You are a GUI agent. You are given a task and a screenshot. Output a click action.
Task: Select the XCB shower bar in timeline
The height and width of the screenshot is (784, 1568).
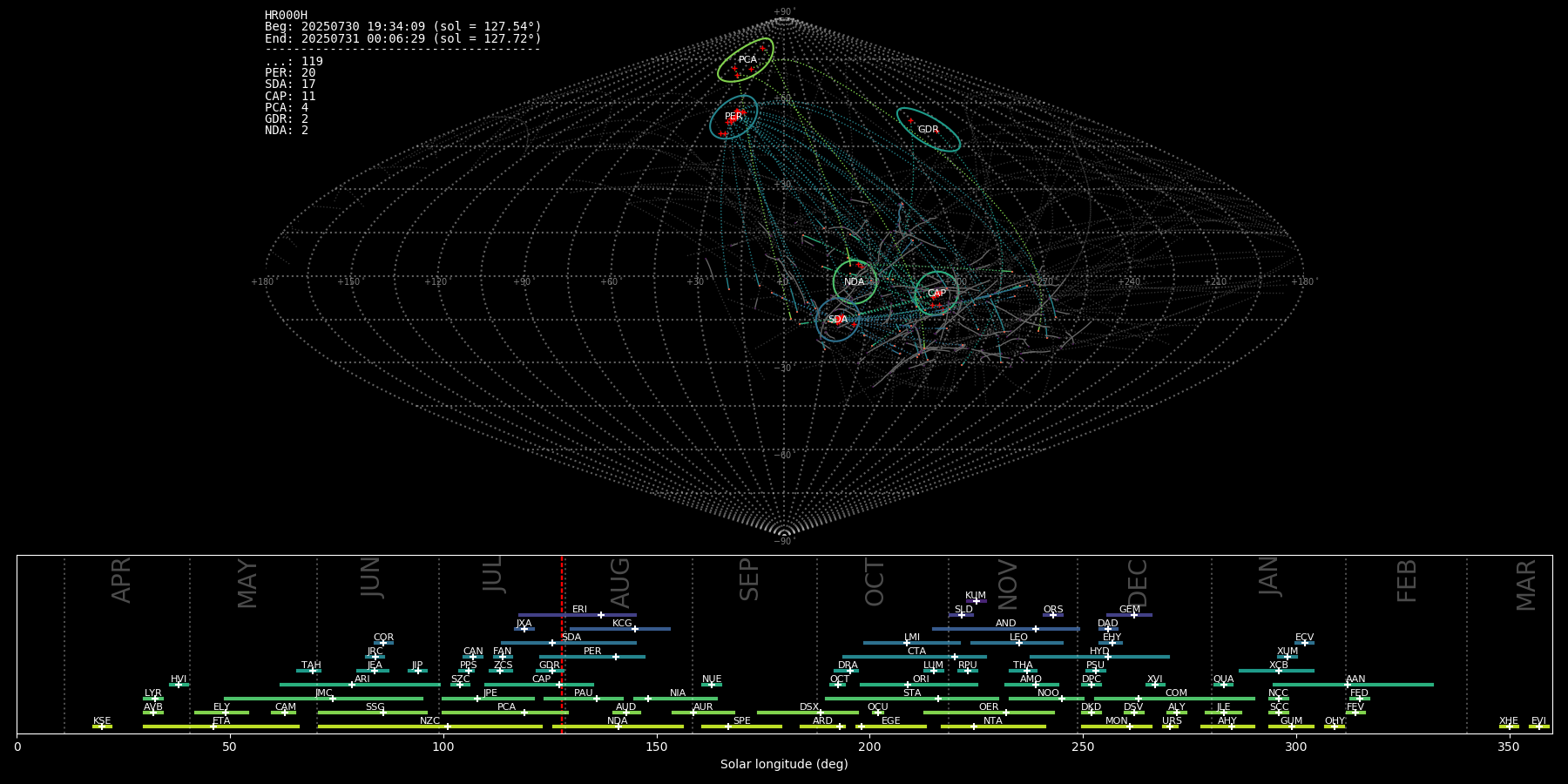[1277, 671]
